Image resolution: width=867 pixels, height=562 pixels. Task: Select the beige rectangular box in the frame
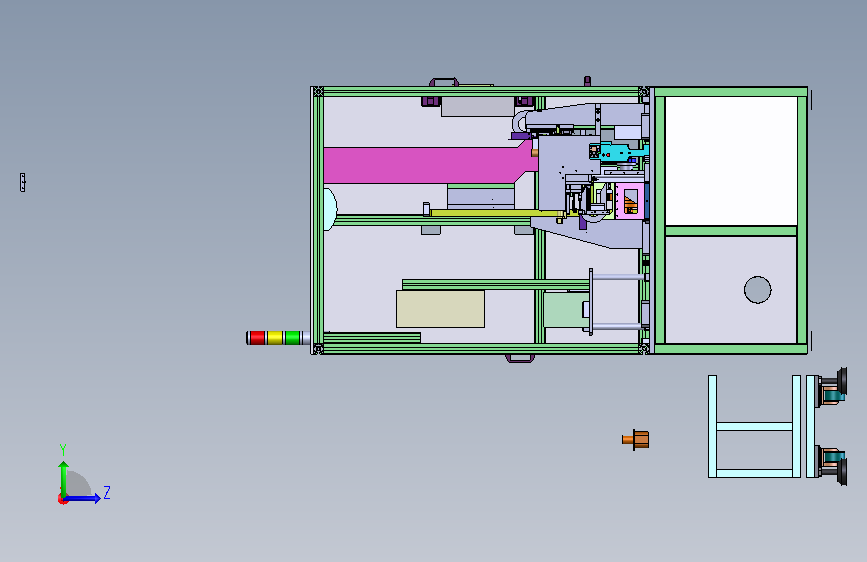pyautogui.click(x=440, y=309)
